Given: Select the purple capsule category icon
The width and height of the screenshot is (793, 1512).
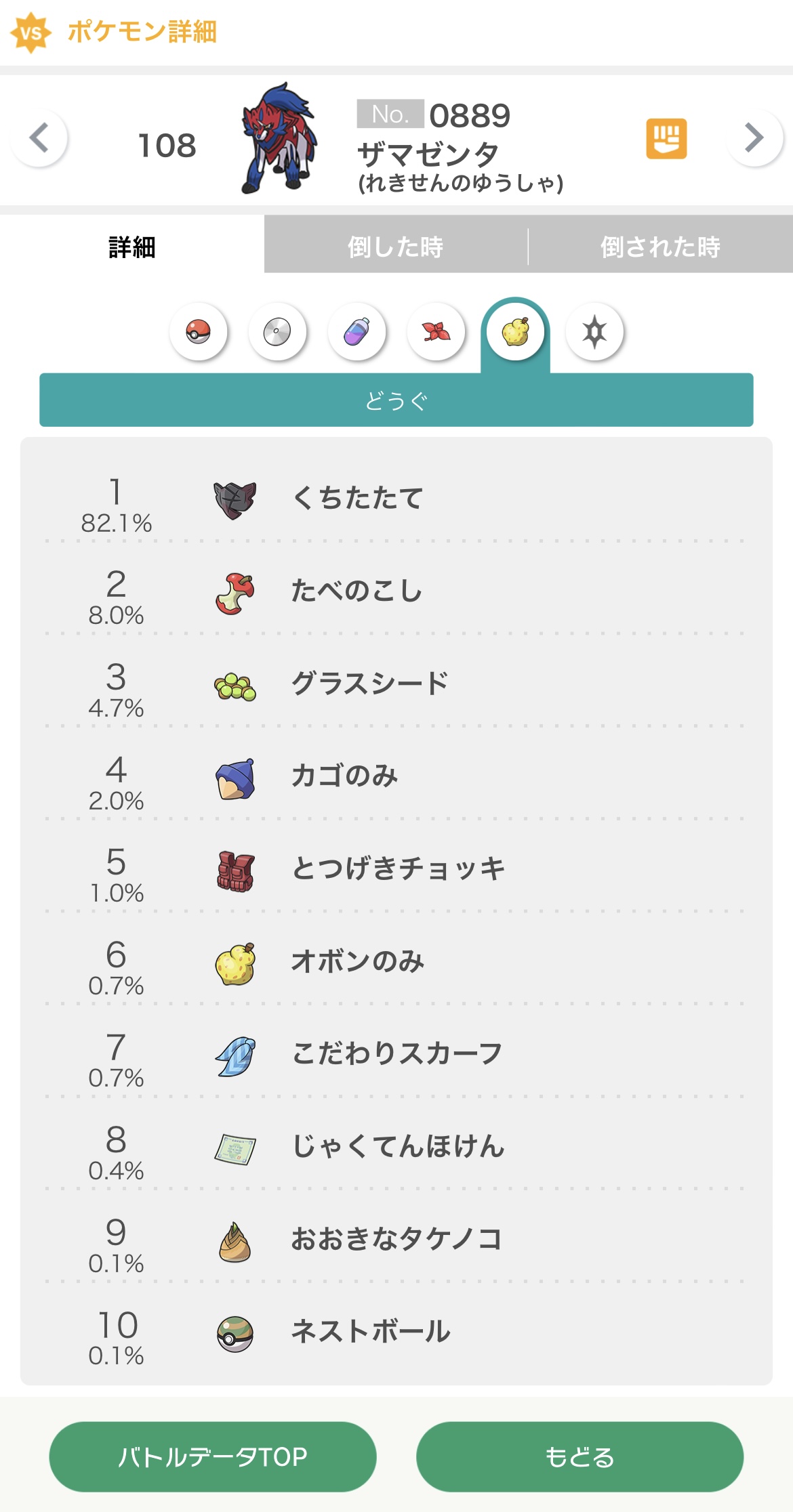Looking at the screenshot, I should tap(357, 332).
